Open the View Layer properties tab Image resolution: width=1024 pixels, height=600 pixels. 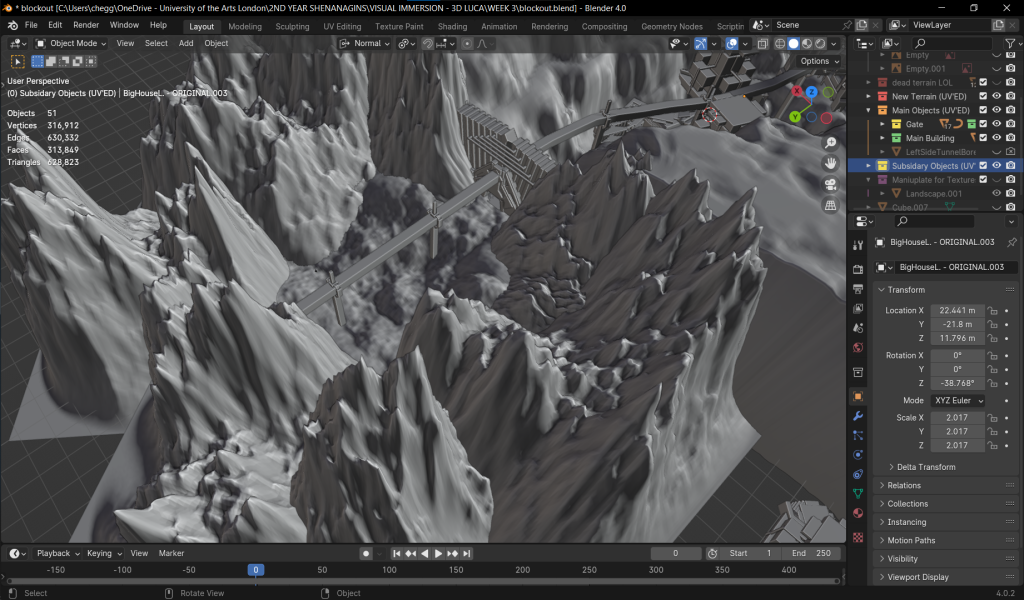[x=858, y=308]
